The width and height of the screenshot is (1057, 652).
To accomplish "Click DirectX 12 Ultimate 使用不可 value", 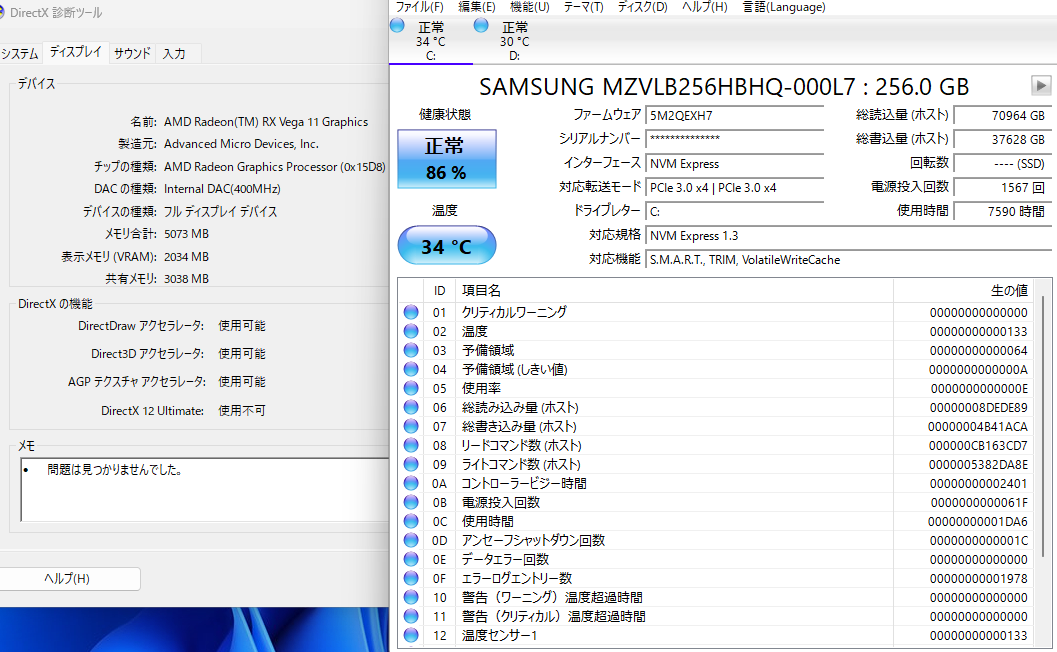I will point(242,411).
